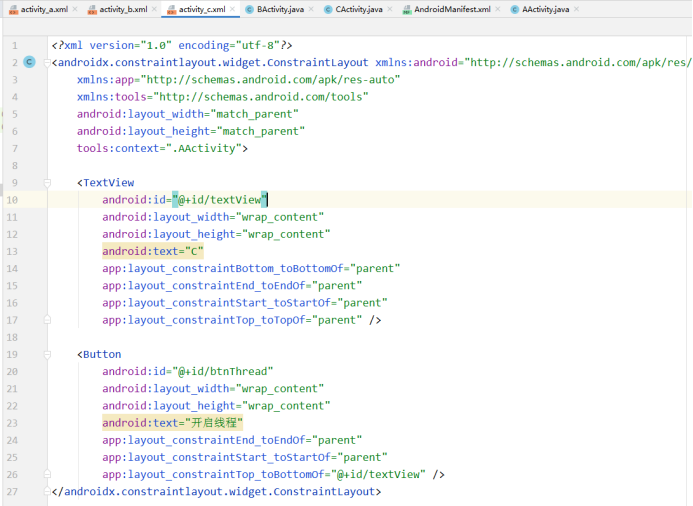Click the closing fold marker on line 27
This screenshot has height=506, width=693.
[47, 491]
